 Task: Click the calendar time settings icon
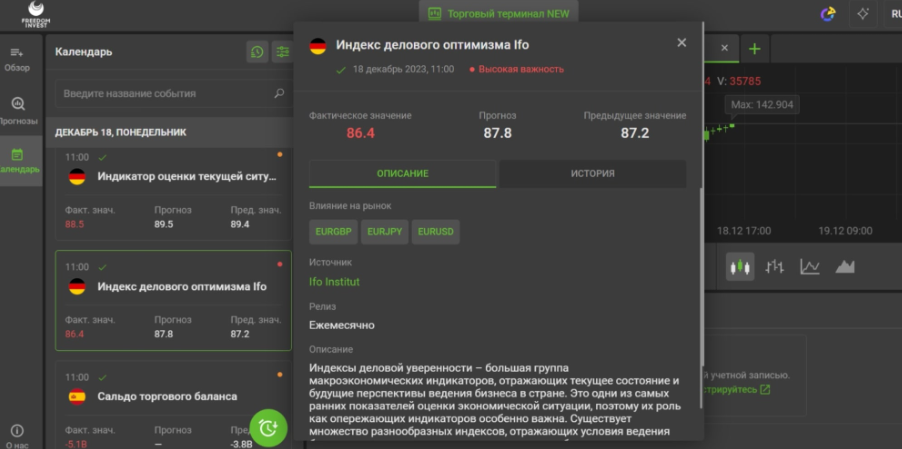[257, 52]
